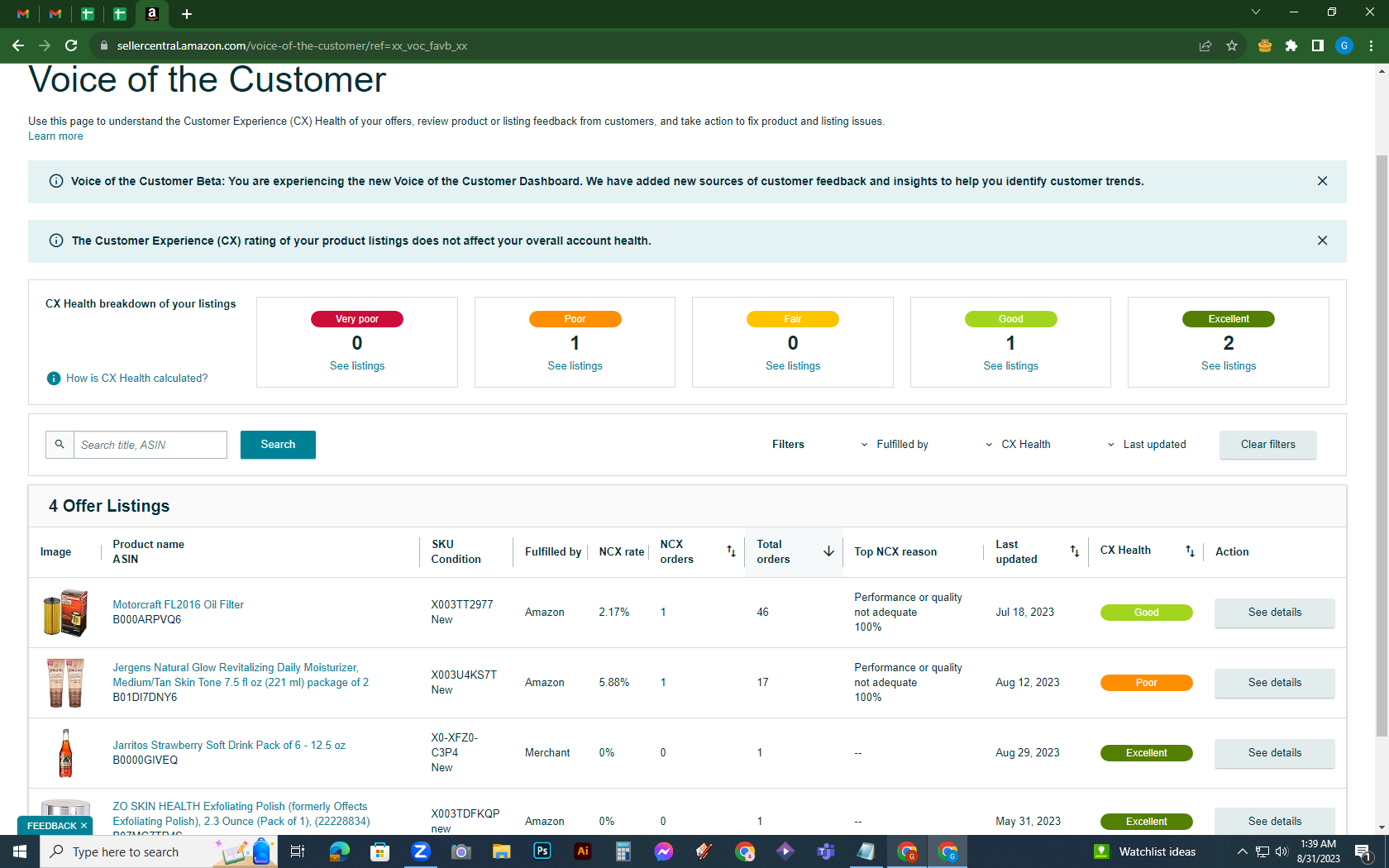The width and height of the screenshot is (1389, 868).
Task: Click the teal Search button
Action: (278, 445)
